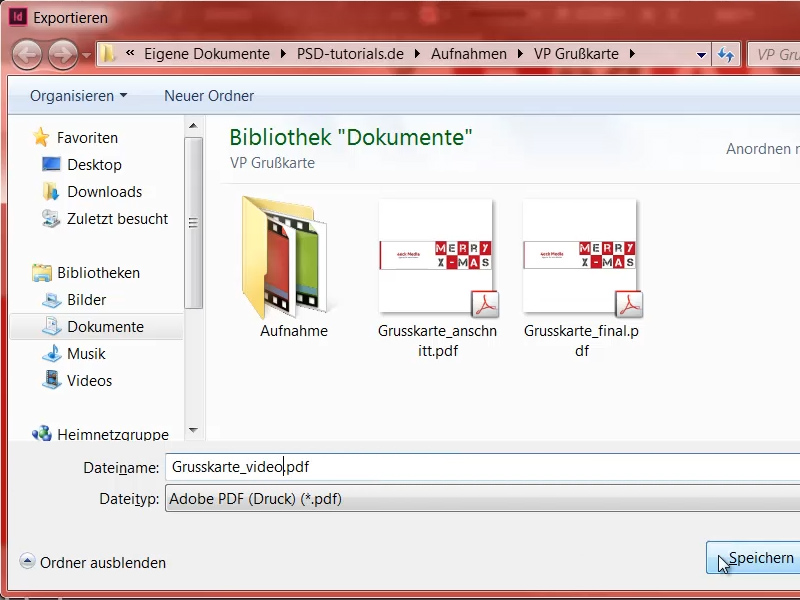Click navigation pane scrollbar down arrow
800x600 pixels.
coord(193,431)
